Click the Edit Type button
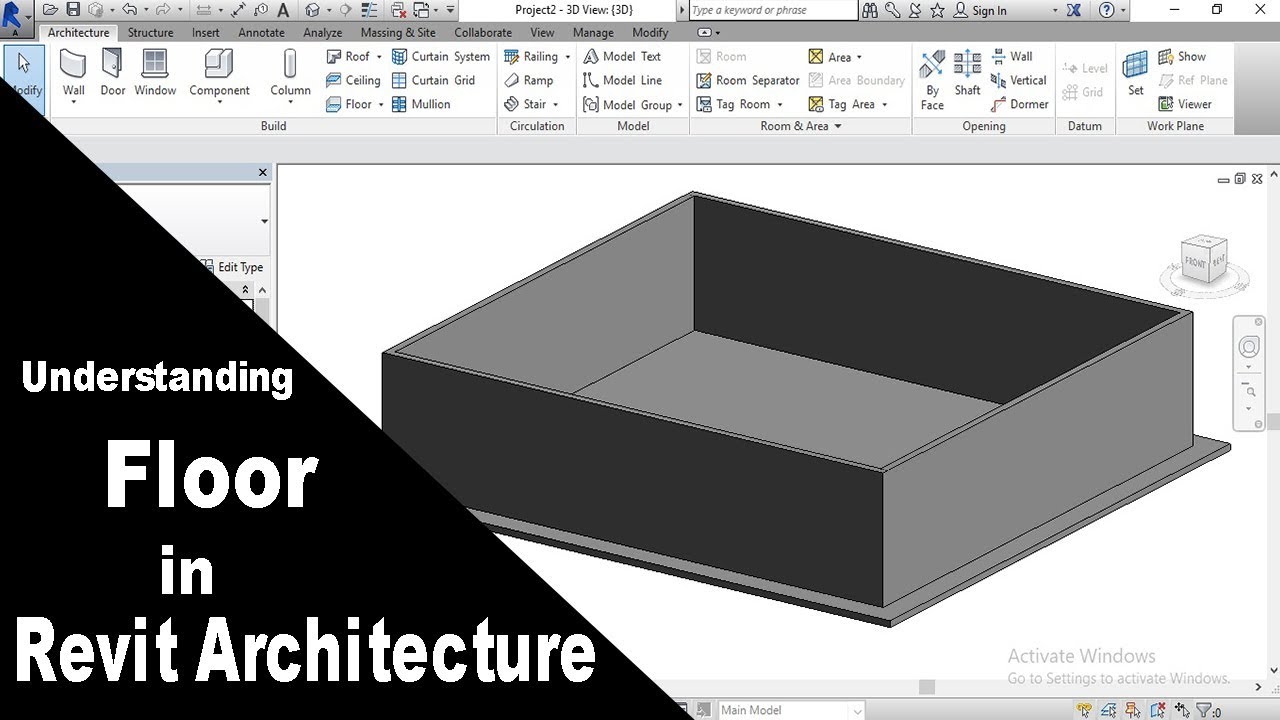This screenshot has width=1280, height=720. (232, 267)
